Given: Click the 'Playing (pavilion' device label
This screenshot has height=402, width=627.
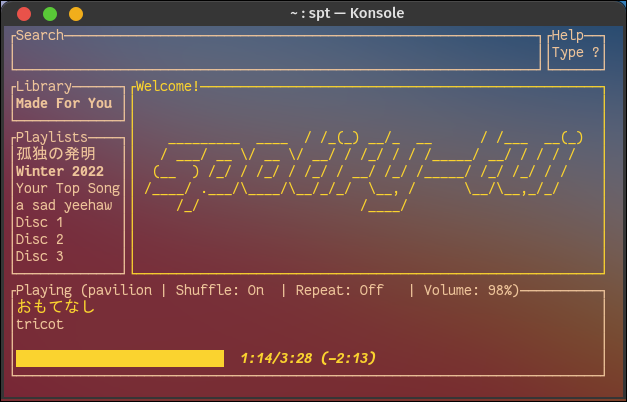Looking at the screenshot, I should pos(84,290).
